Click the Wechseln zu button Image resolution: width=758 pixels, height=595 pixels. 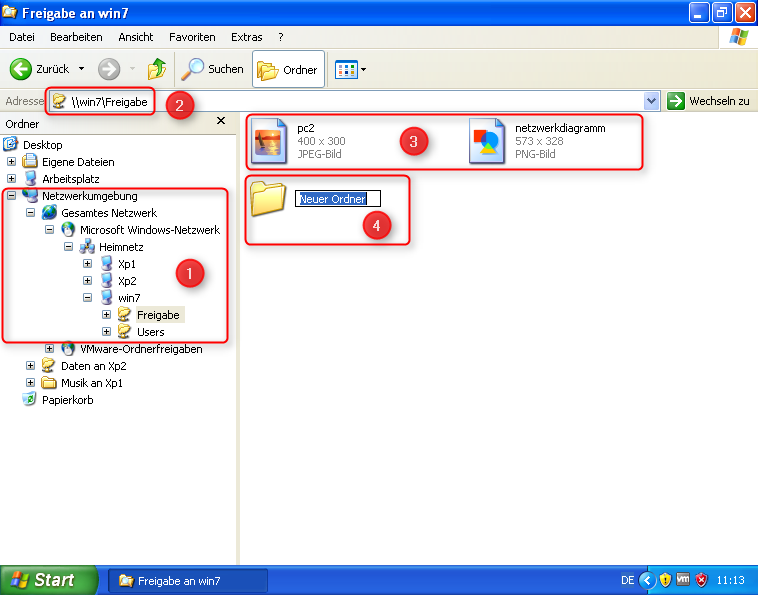(709, 101)
